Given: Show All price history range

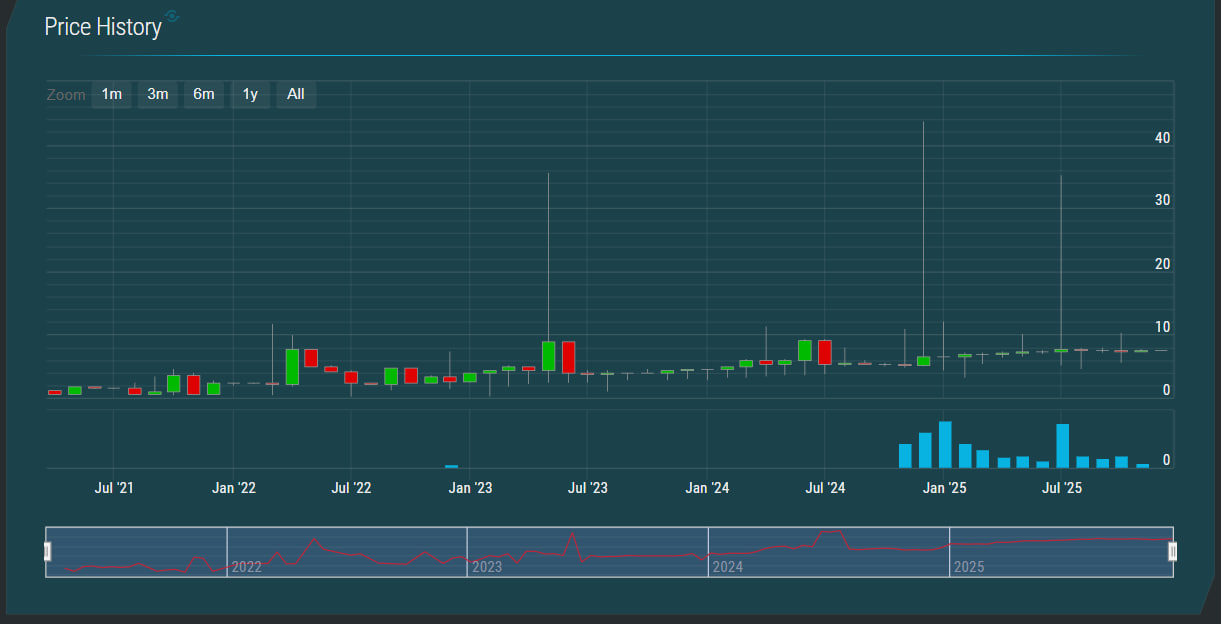Looking at the screenshot, I should click(296, 94).
